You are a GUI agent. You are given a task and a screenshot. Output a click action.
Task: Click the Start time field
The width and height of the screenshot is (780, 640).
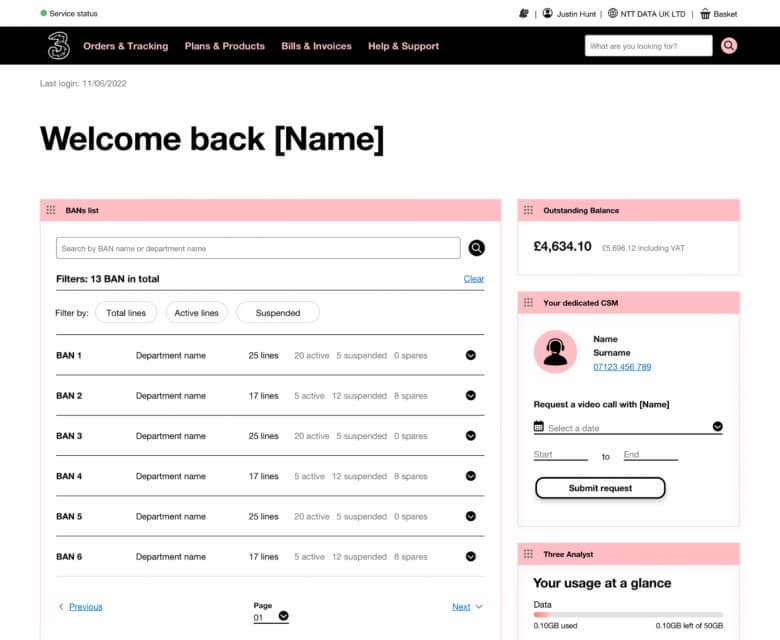560,455
